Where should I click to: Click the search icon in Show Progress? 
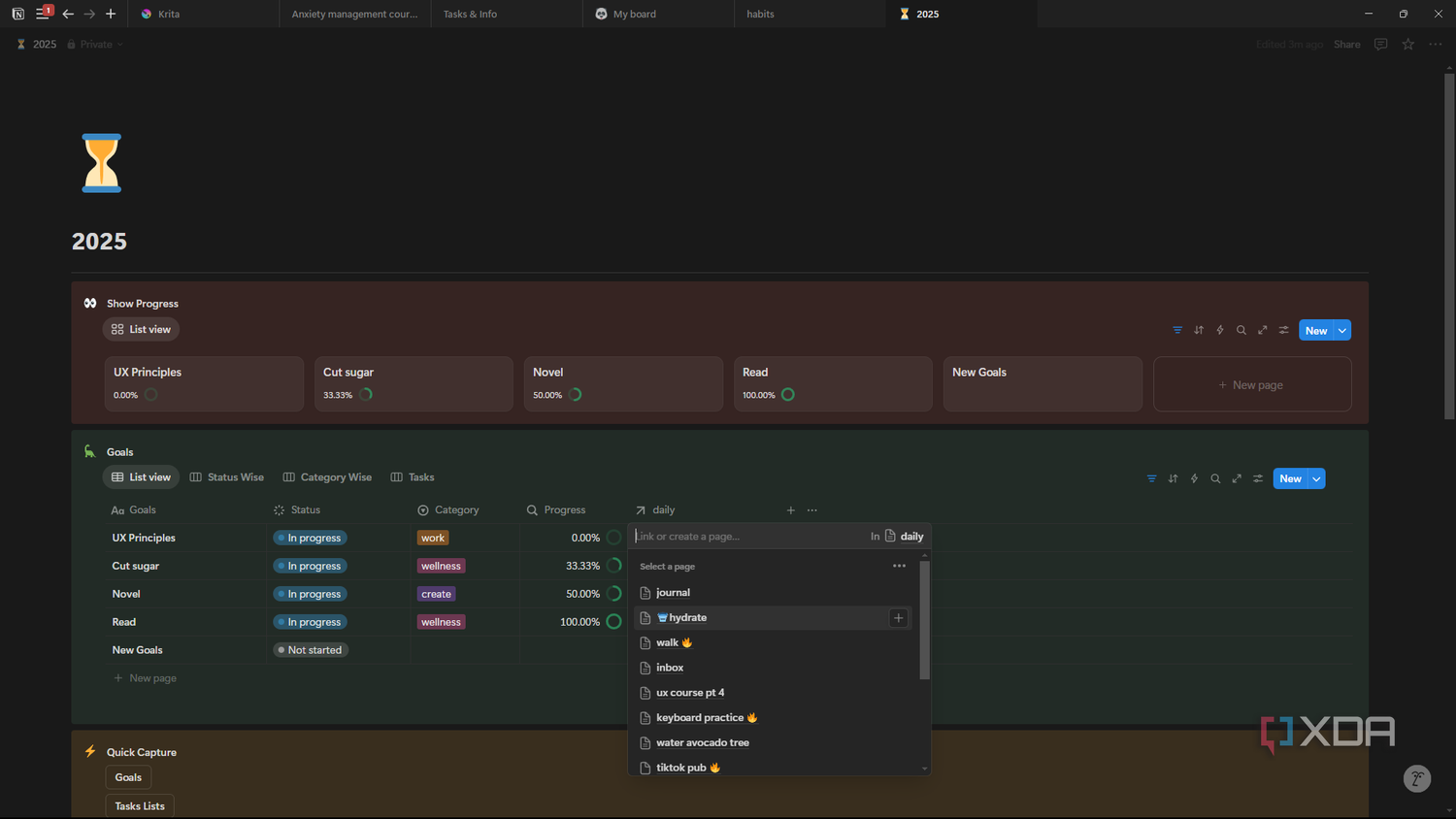click(x=1241, y=330)
